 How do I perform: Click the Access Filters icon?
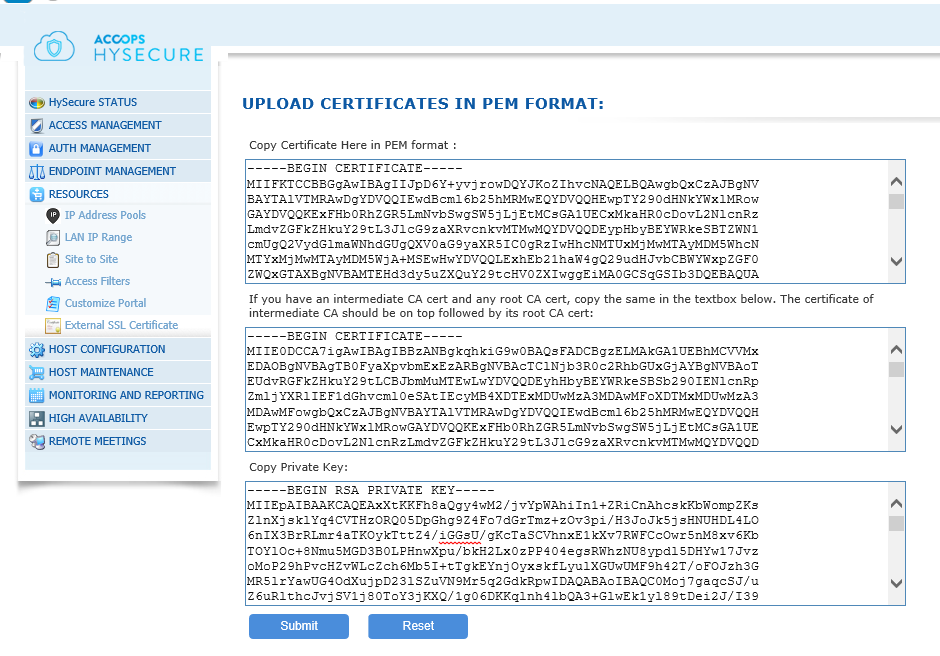coord(52,281)
